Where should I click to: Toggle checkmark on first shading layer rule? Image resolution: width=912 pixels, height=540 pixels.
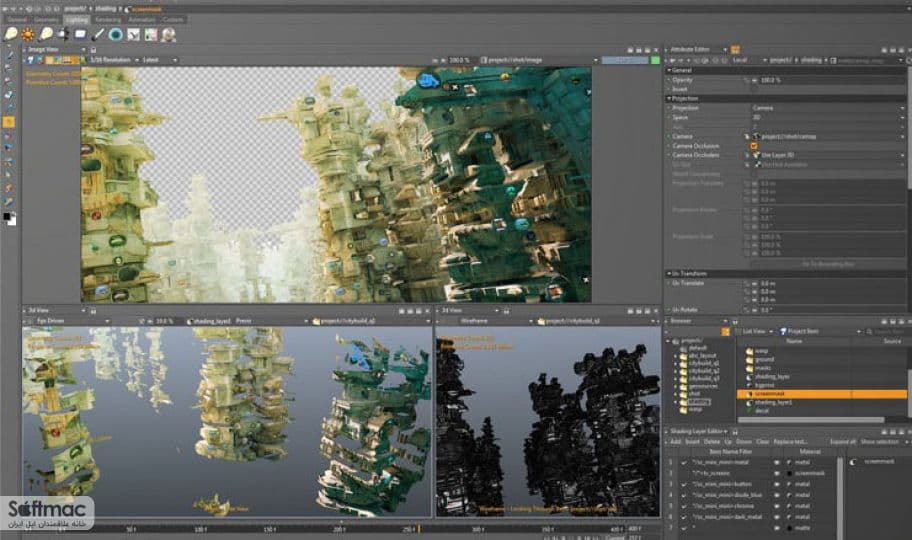(684, 463)
